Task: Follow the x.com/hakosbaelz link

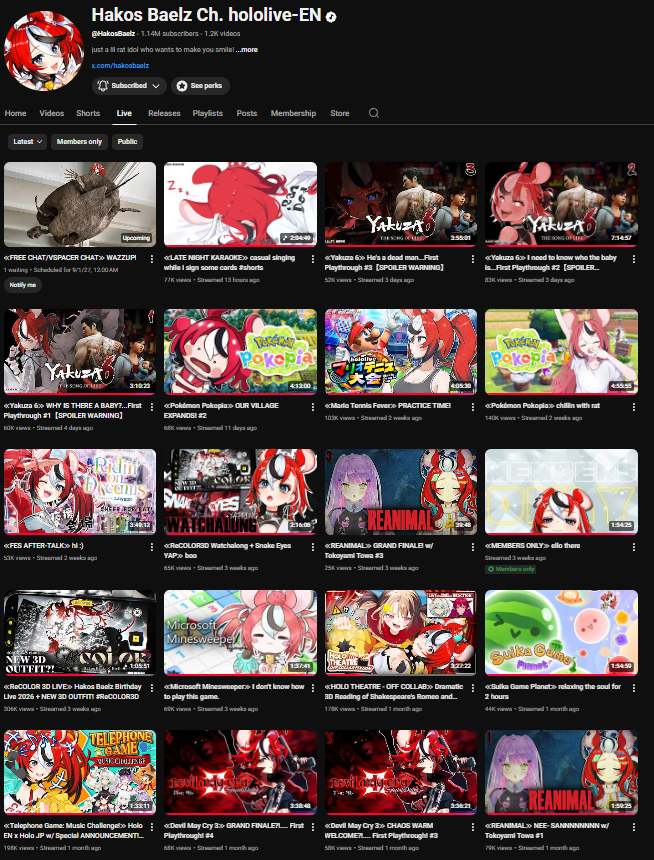Action: click(120, 65)
